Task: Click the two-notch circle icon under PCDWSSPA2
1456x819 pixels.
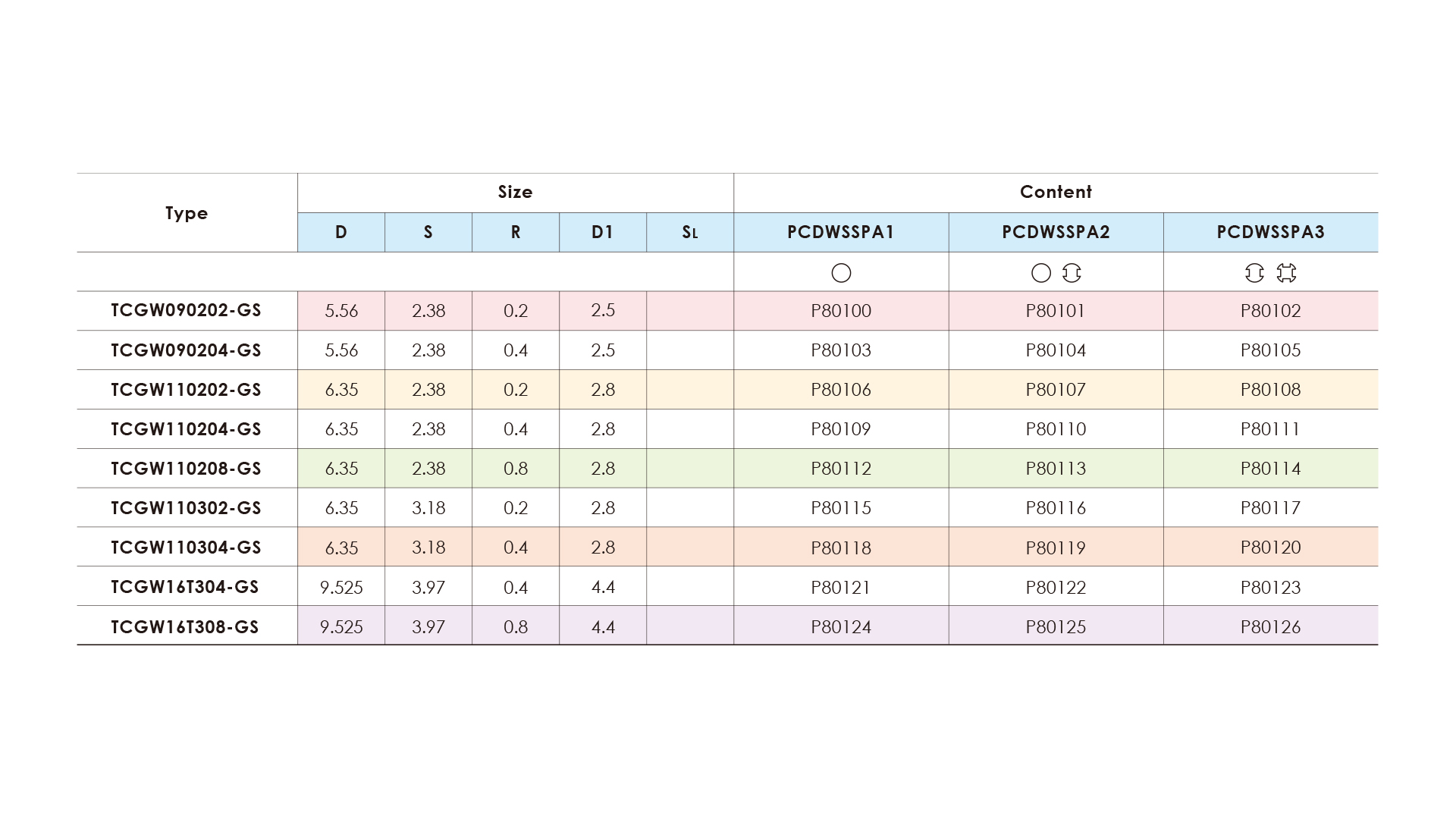Action: [1072, 273]
